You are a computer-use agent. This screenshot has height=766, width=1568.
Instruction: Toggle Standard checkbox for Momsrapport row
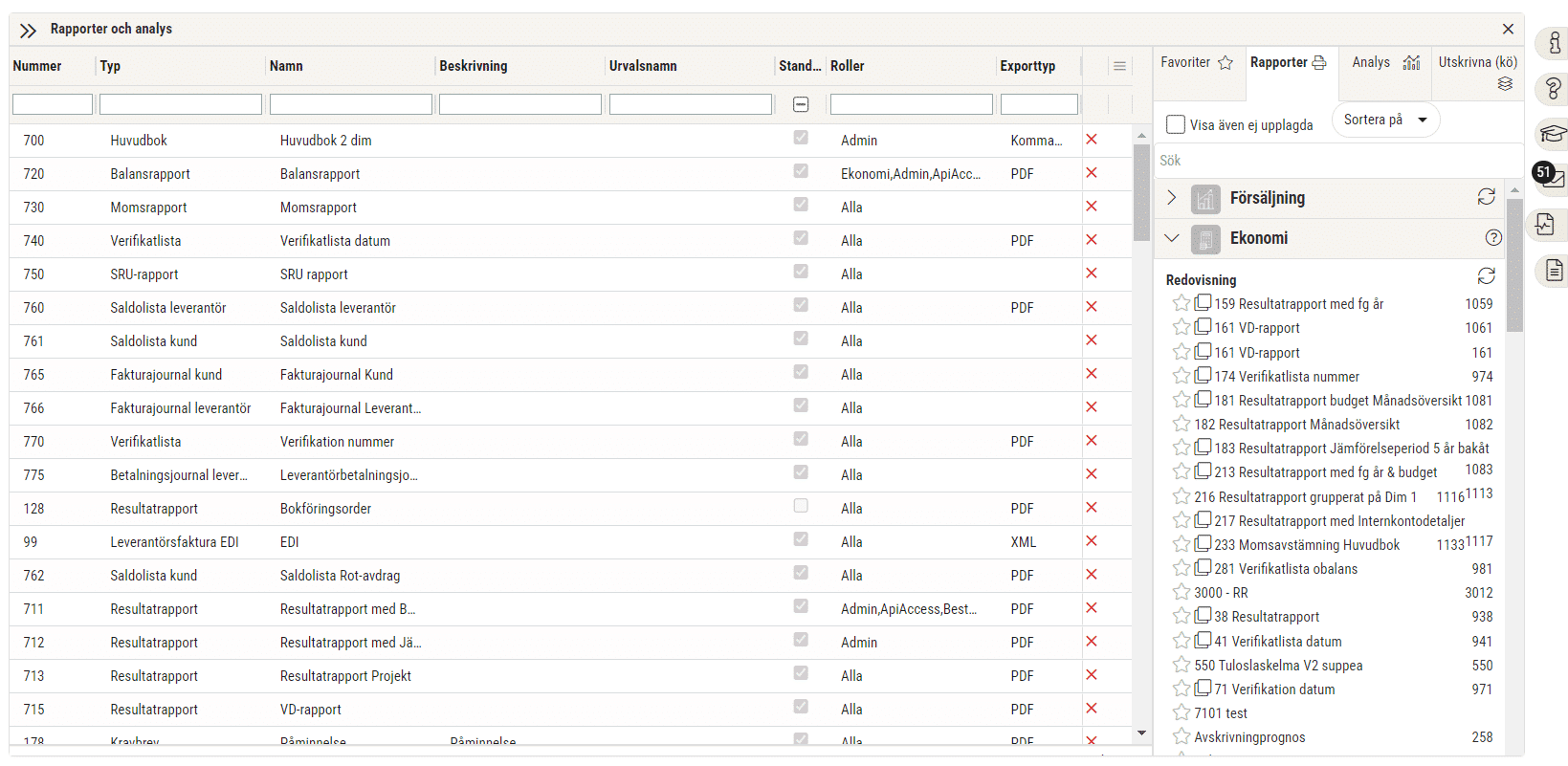click(801, 205)
